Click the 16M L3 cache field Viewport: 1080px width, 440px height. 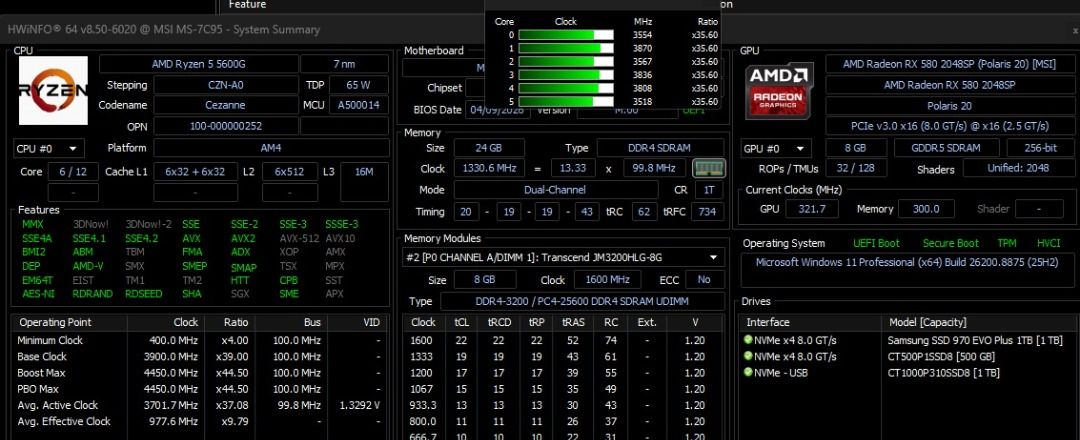click(x=364, y=171)
